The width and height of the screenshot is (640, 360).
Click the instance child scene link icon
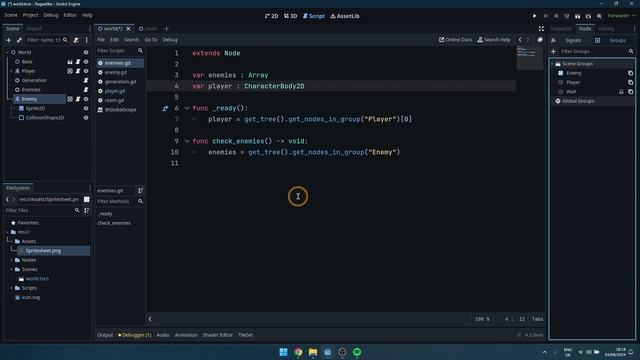pos(19,40)
